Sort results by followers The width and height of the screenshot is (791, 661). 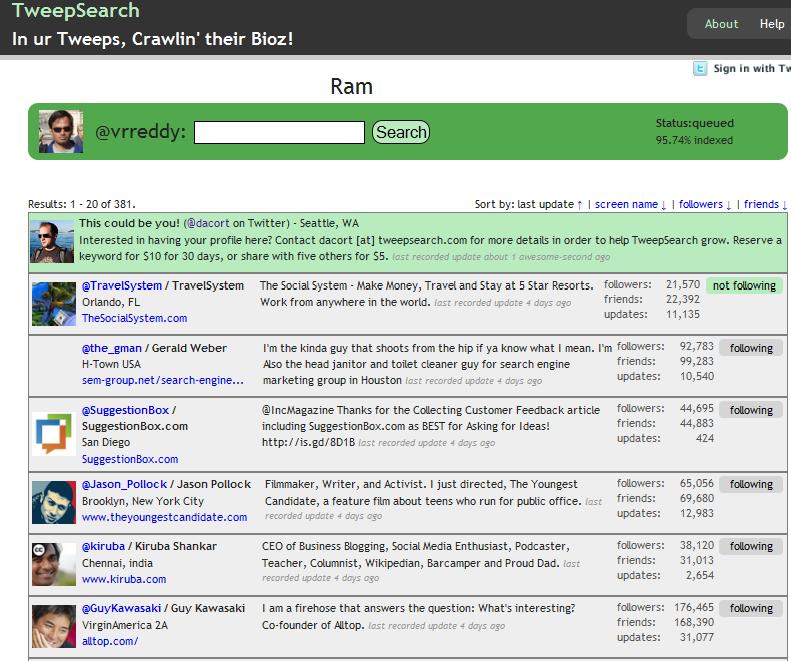(x=705, y=204)
